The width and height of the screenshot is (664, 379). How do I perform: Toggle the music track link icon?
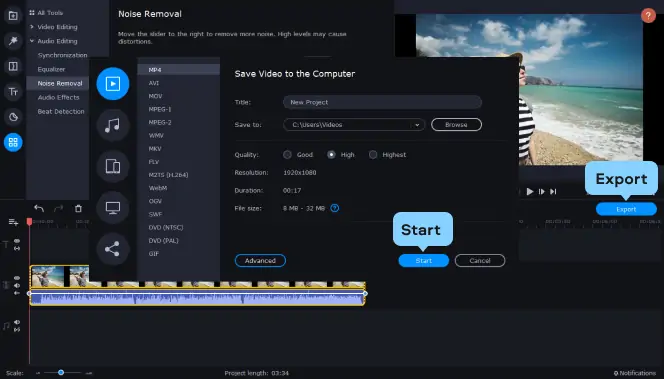[x=17, y=329]
